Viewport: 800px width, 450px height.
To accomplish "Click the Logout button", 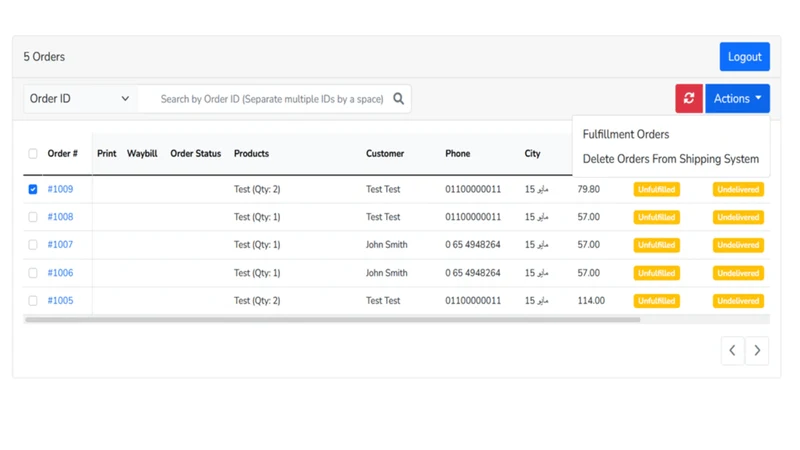I will [744, 57].
